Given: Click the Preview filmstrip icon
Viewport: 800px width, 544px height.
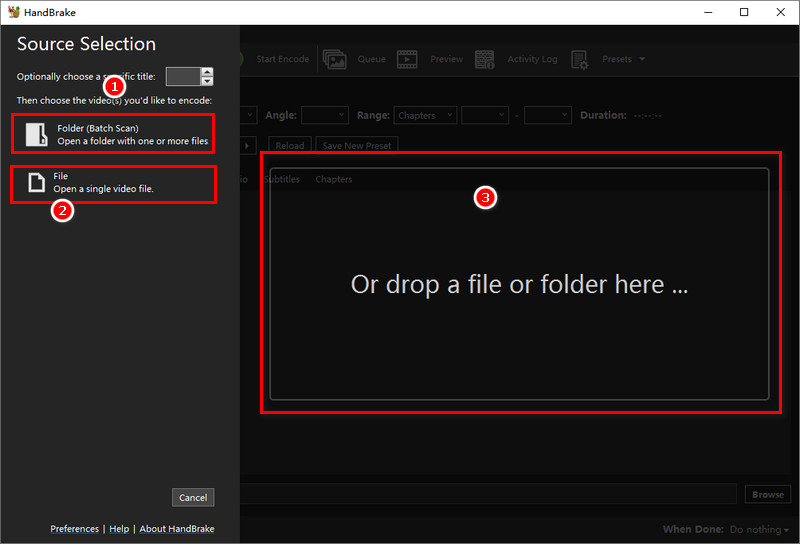Looking at the screenshot, I should pos(407,59).
